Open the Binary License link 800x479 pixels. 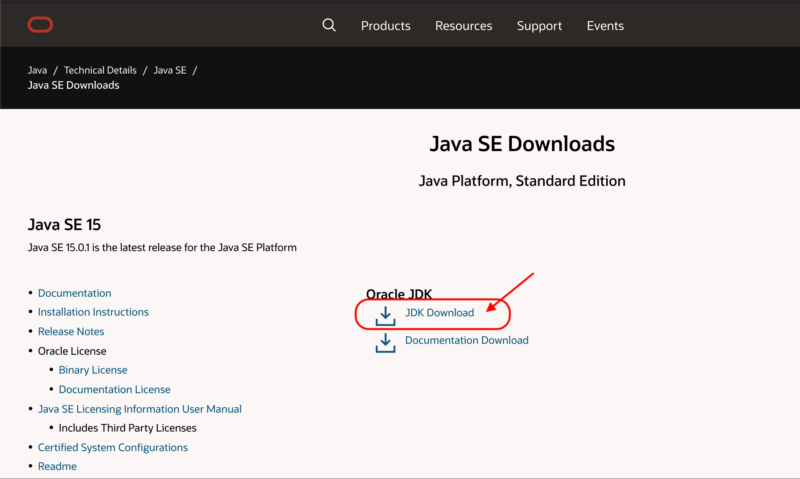[93, 370]
